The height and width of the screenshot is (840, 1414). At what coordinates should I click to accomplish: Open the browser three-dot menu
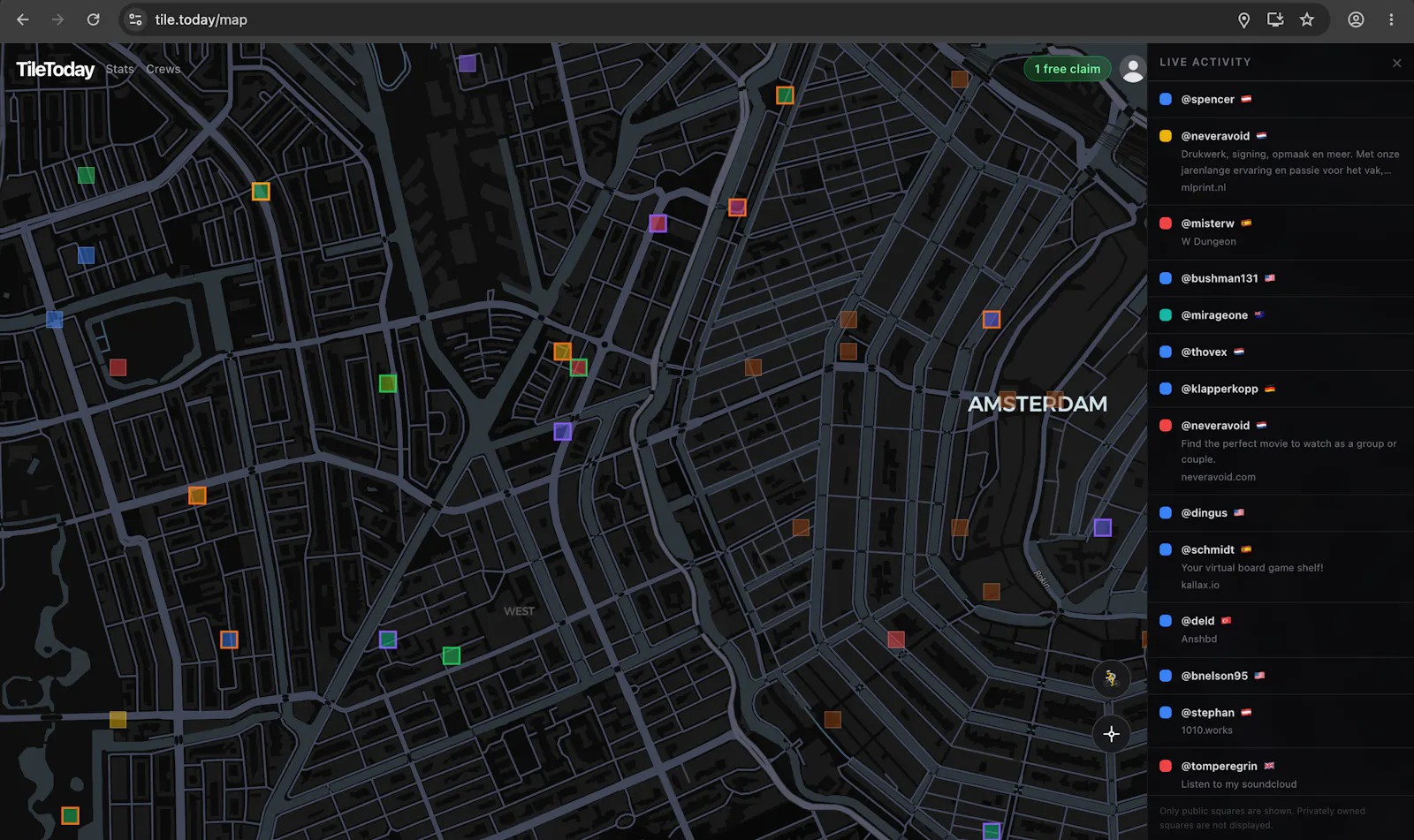pos(1391,19)
